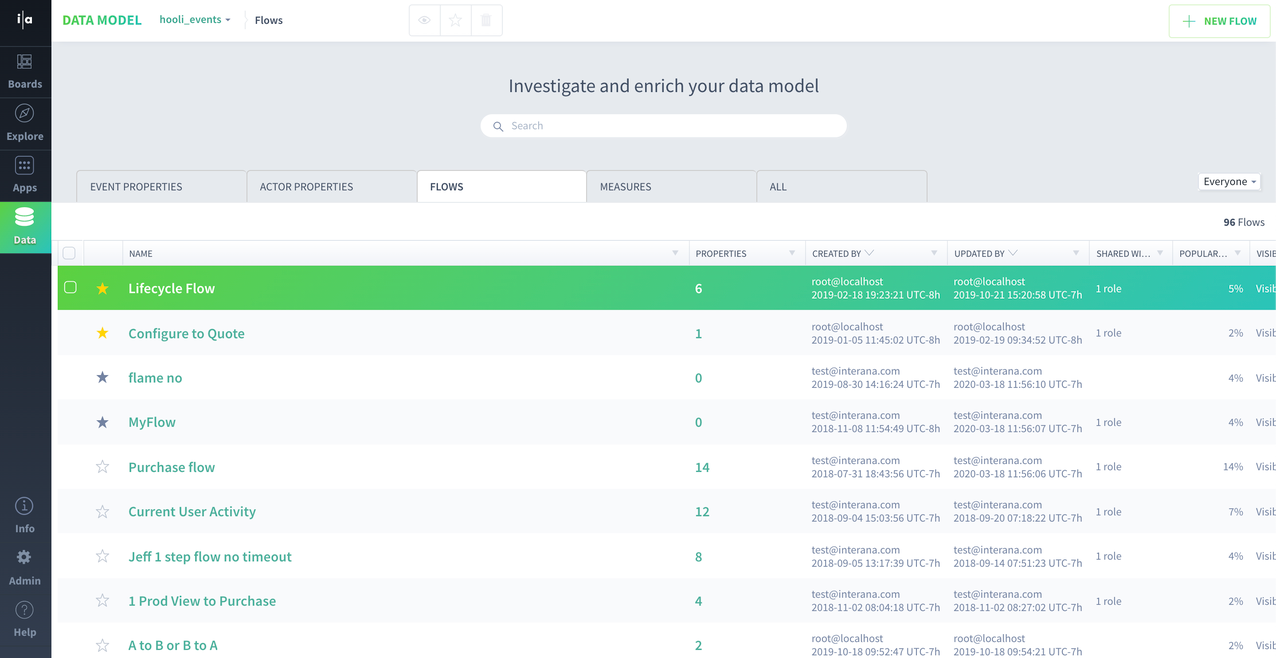Open the Lifecycle Flow link
This screenshot has height=658, width=1276.
172,288
